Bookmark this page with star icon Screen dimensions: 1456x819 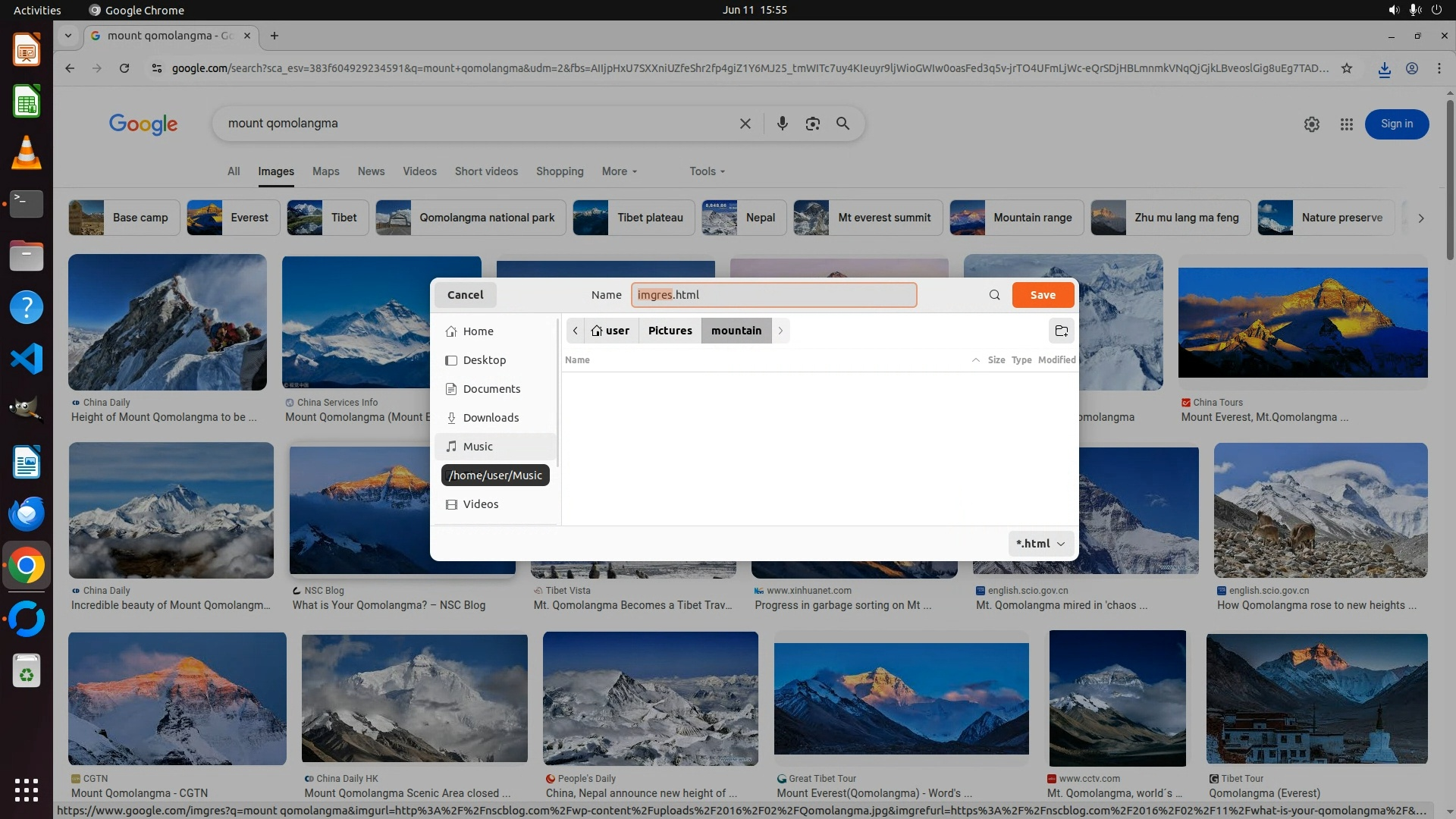tap(1346, 68)
